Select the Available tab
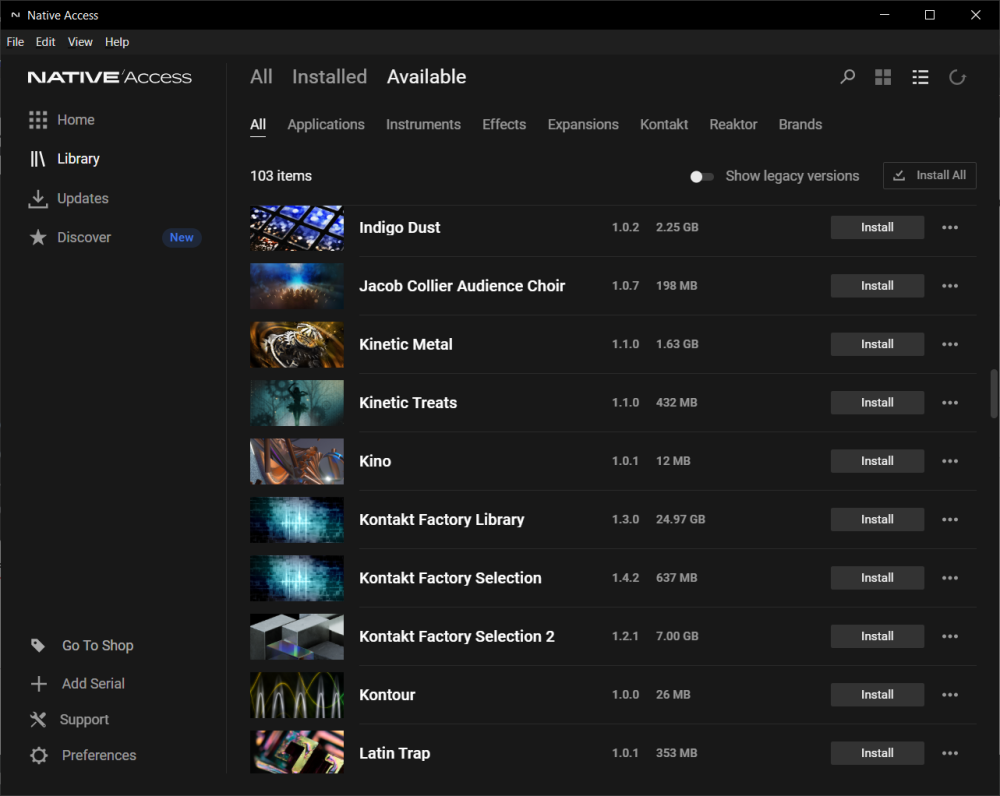The image size is (1000, 796). (x=426, y=77)
